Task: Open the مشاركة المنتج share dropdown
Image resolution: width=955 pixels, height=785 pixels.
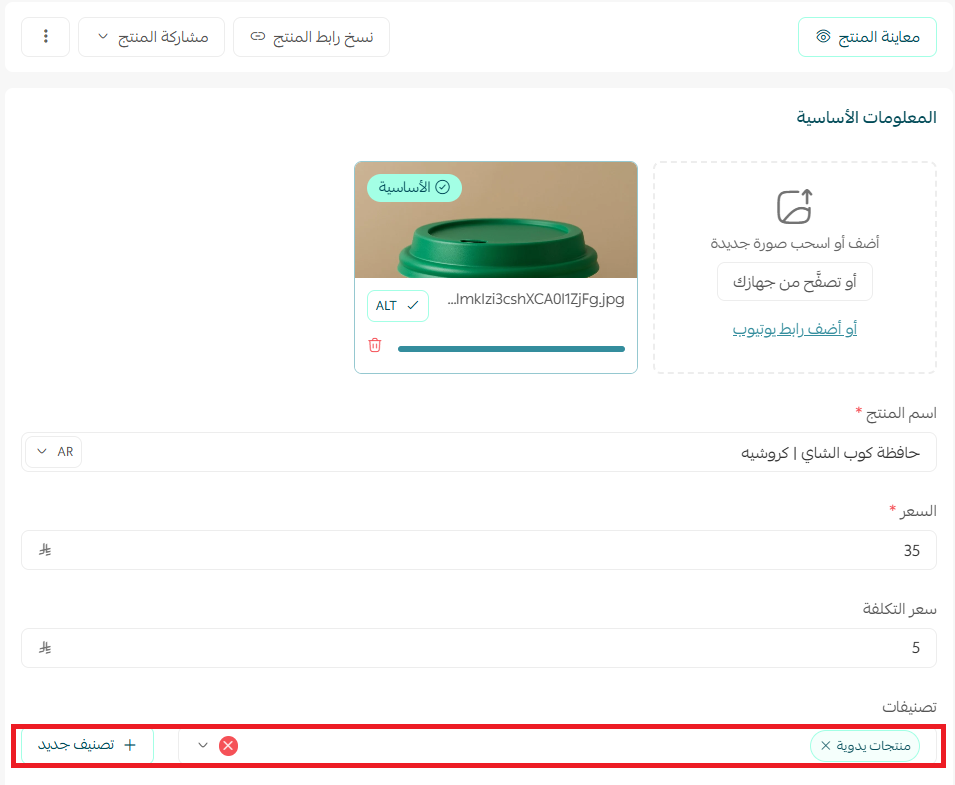Action: (x=151, y=37)
